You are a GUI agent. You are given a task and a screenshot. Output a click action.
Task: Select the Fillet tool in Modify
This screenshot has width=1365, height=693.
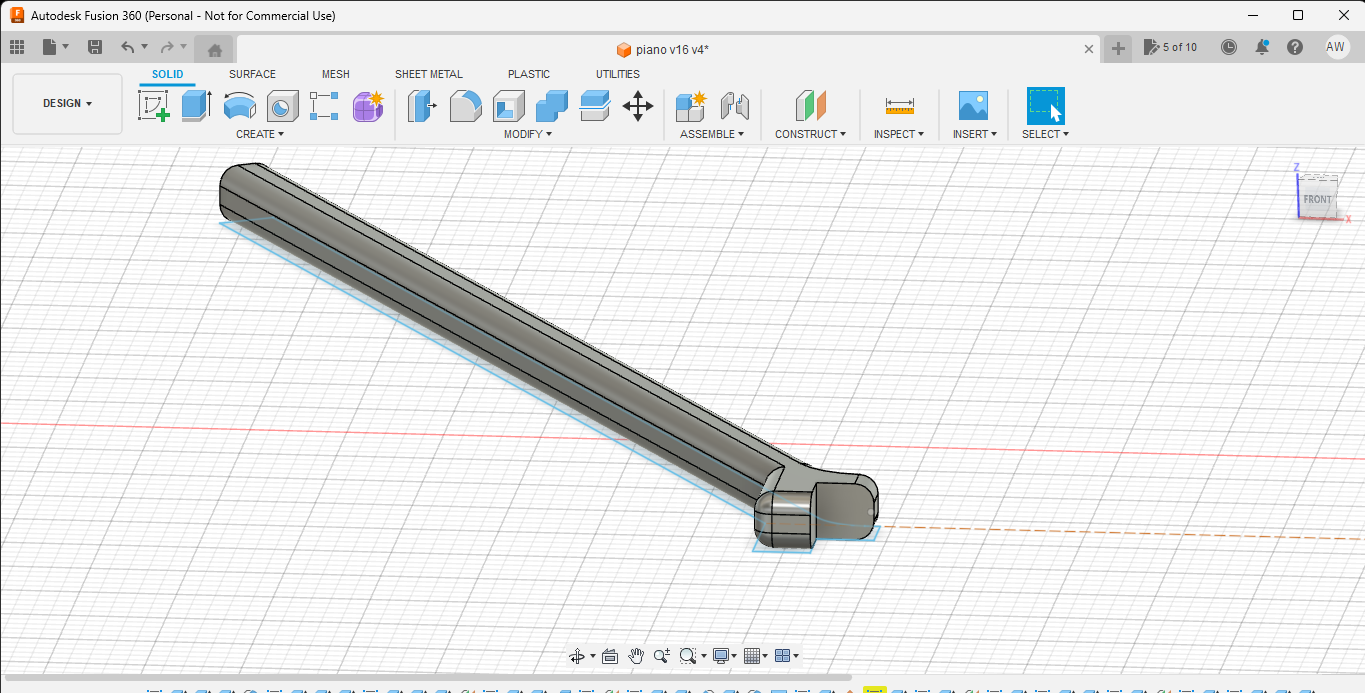465,105
